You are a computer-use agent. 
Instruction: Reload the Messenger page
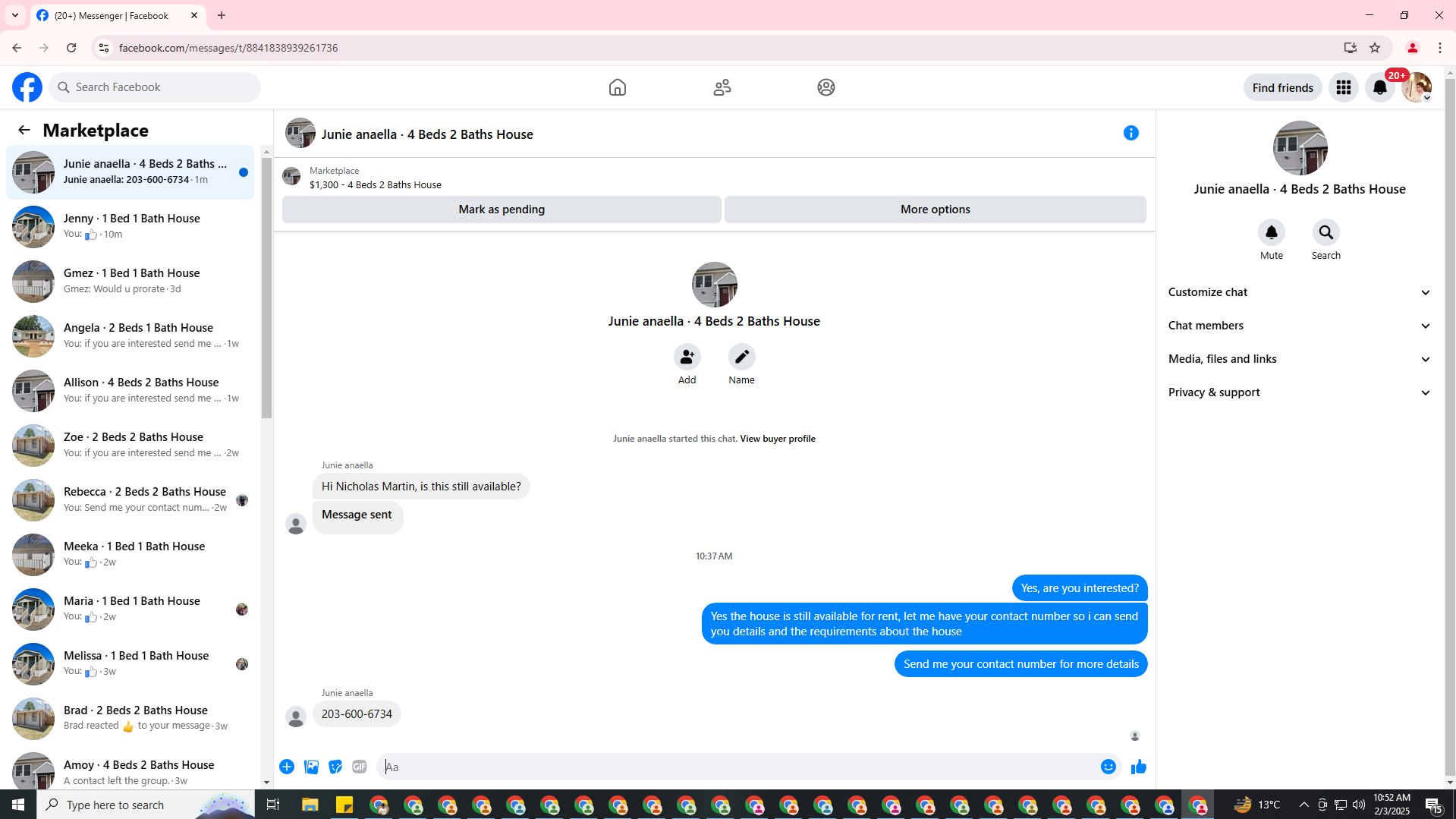(x=71, y=48)
